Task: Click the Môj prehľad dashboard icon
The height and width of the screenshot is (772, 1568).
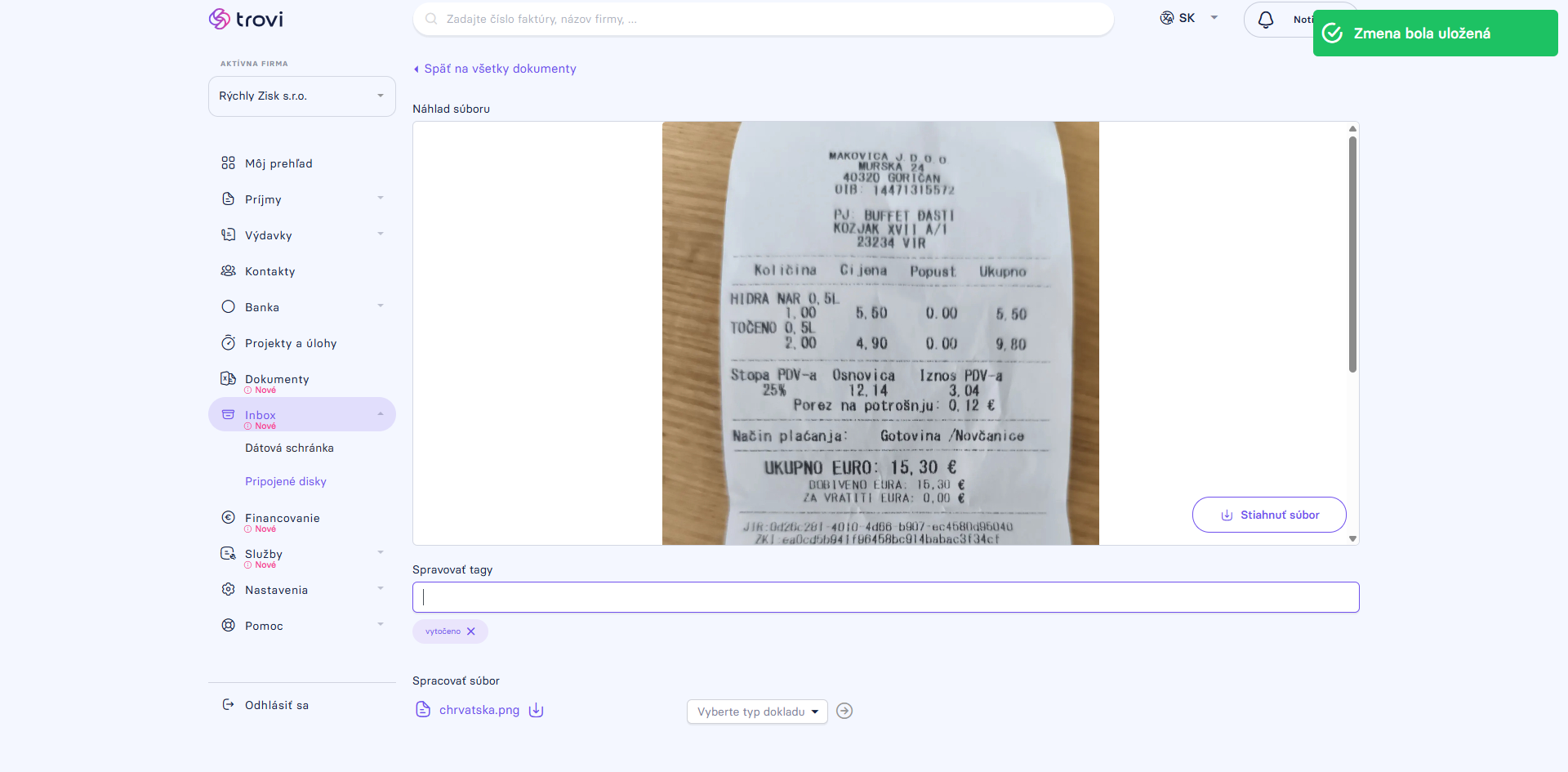Action: (228, 163)
